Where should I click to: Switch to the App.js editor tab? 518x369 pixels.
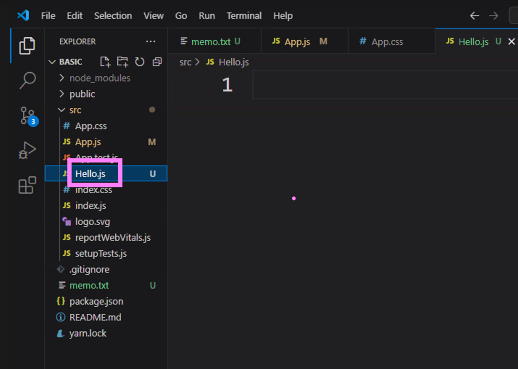(305, 41)
